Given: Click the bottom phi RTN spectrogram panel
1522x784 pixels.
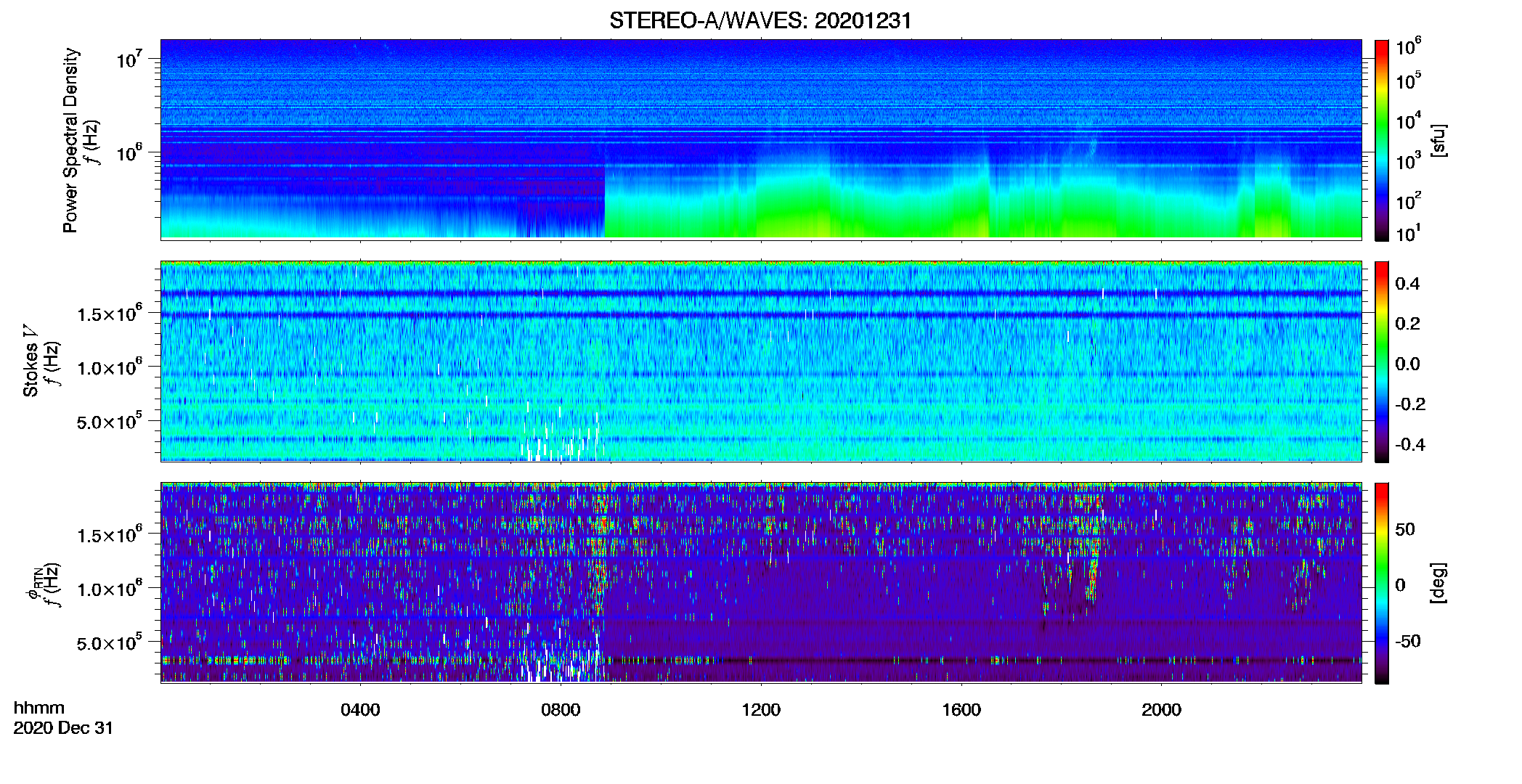Looking at the screenshot, I should [761, 582].
